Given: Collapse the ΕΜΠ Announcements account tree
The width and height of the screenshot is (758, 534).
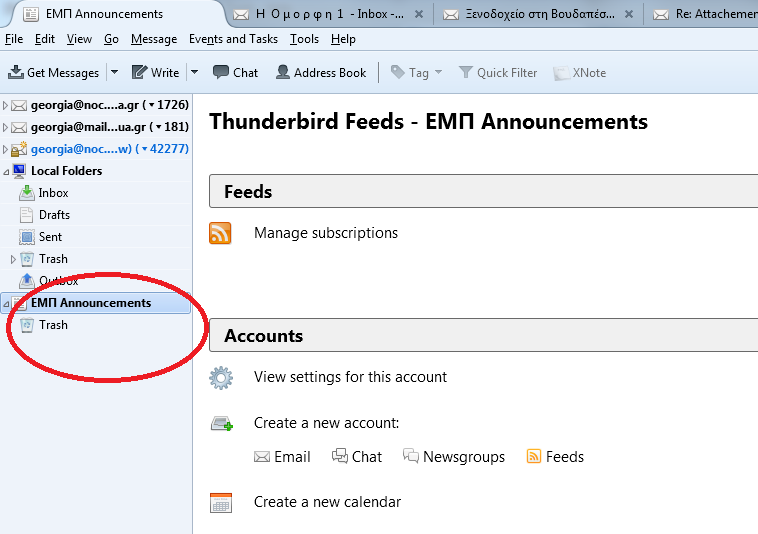Looking at the screenshot, I should [x=6, y=304].
